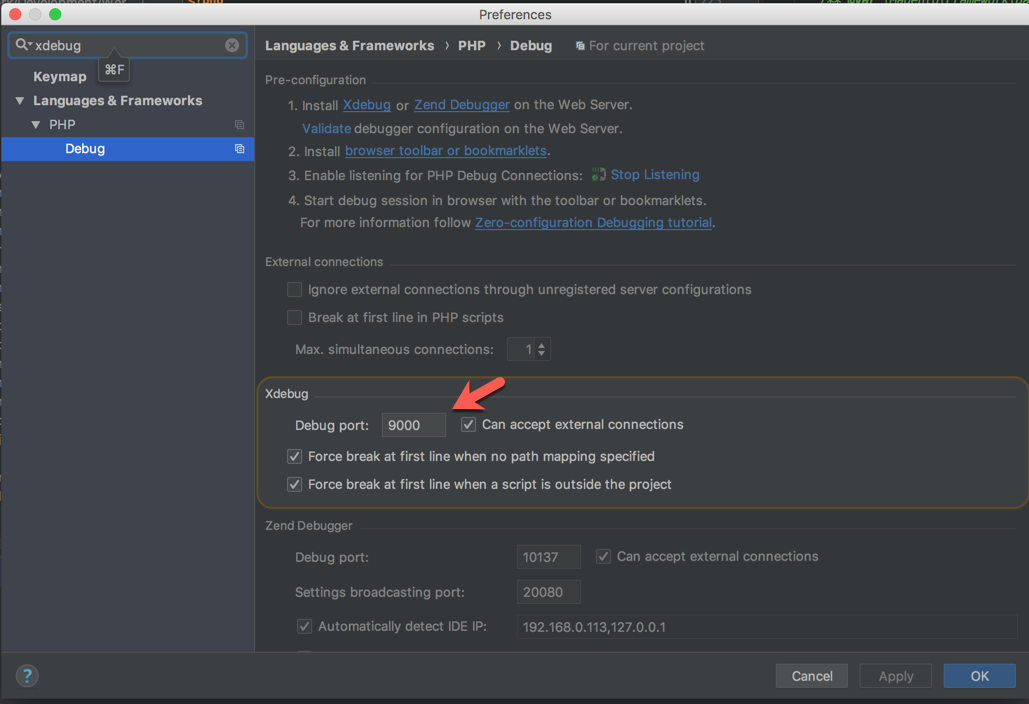Open Zero-configuration Debugging tutorial link
1029x704 pixels.
coord(593,222)
